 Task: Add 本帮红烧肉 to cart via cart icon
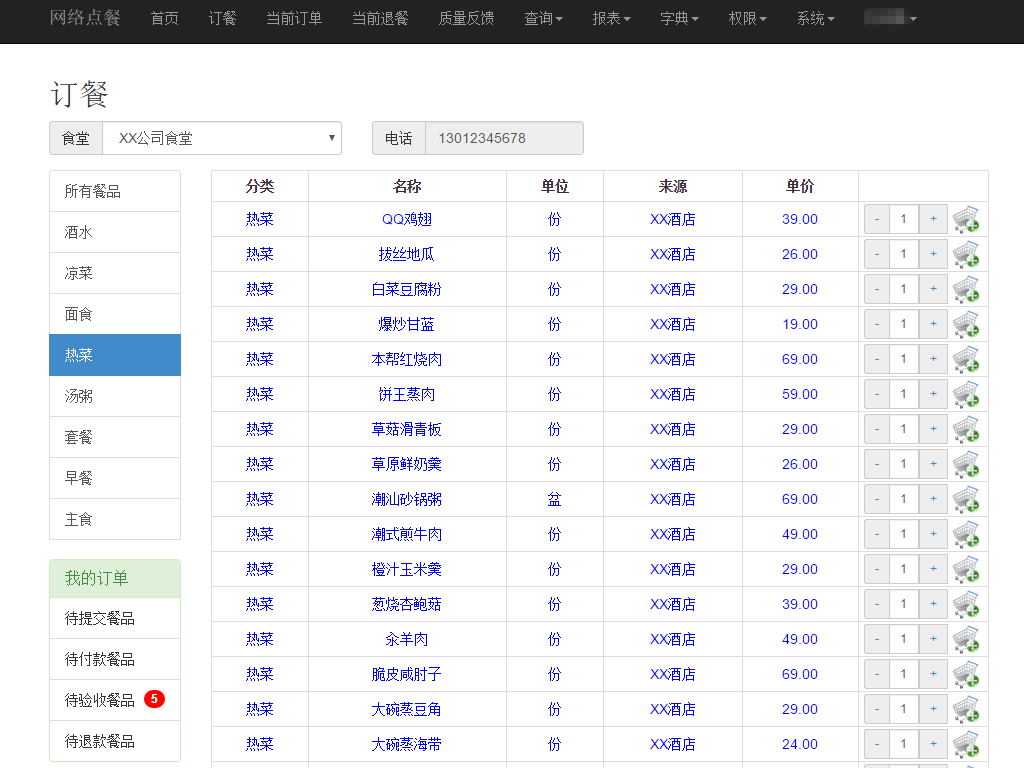(965, 359)
